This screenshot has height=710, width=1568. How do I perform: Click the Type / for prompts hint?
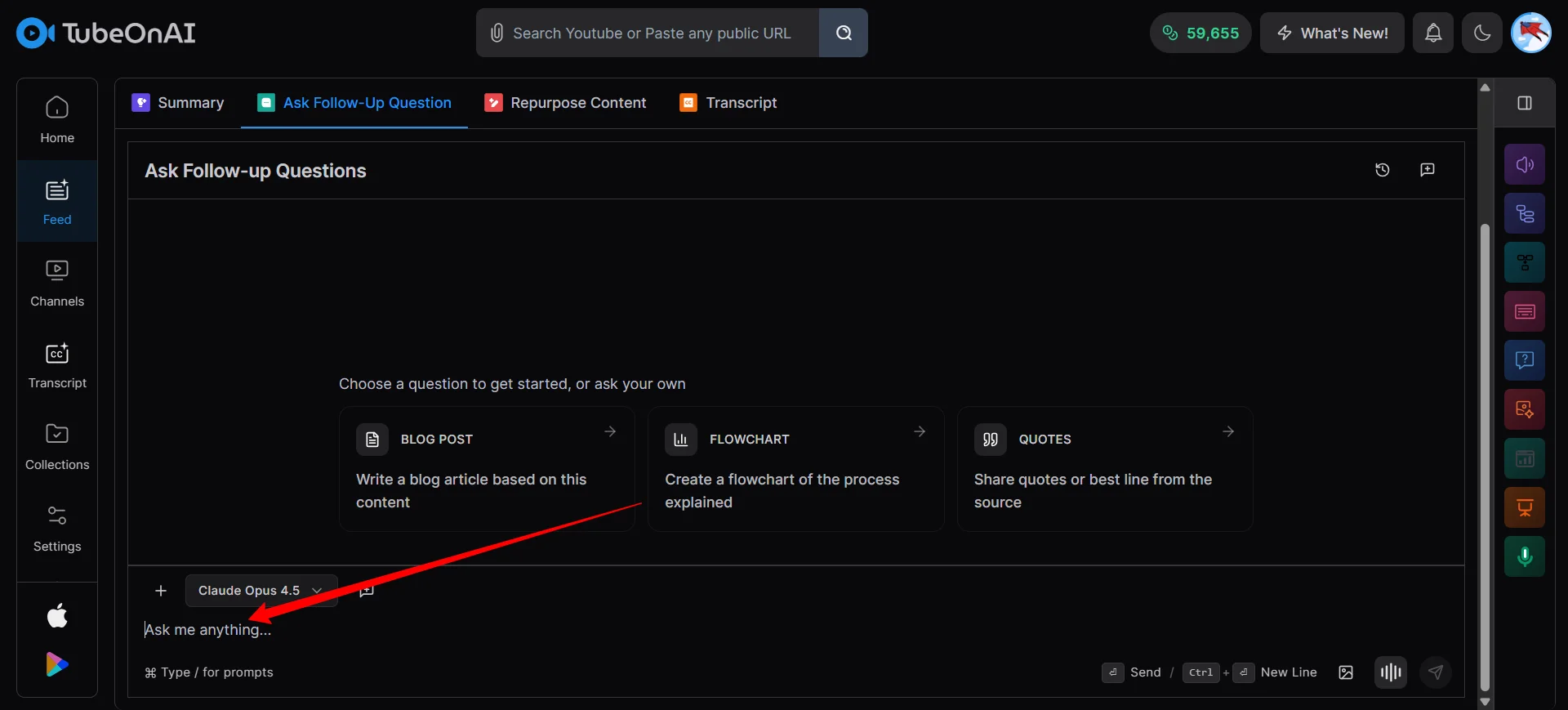[x=209, y=672]
